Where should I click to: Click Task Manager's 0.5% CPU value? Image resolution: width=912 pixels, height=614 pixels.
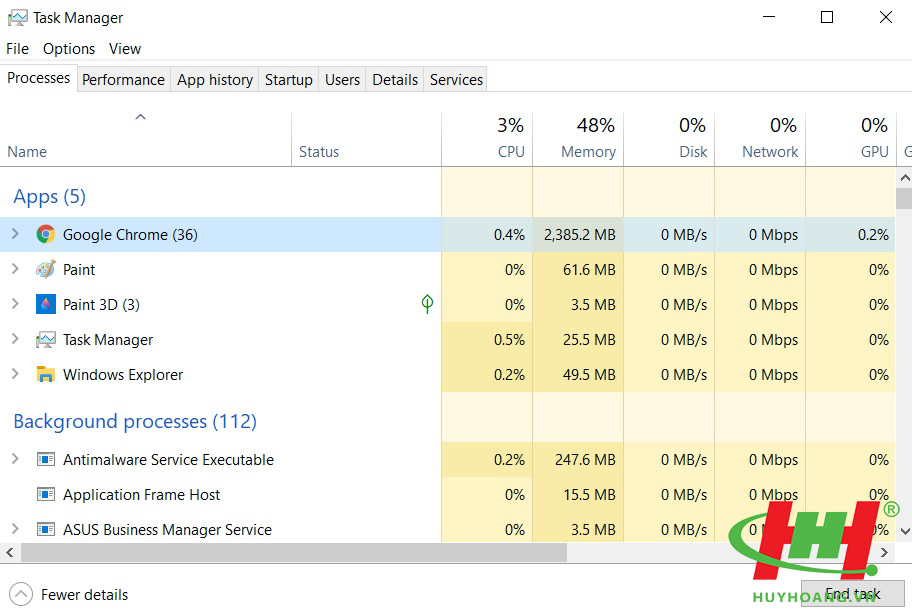(510, 340)
